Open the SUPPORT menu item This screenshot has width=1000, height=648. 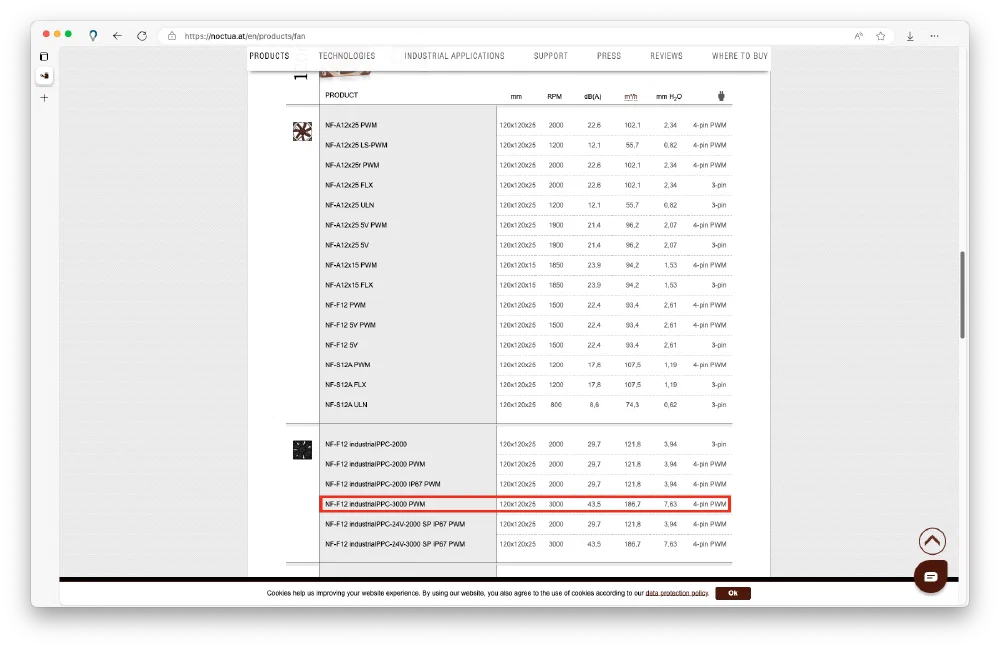(x=550, y=56)
